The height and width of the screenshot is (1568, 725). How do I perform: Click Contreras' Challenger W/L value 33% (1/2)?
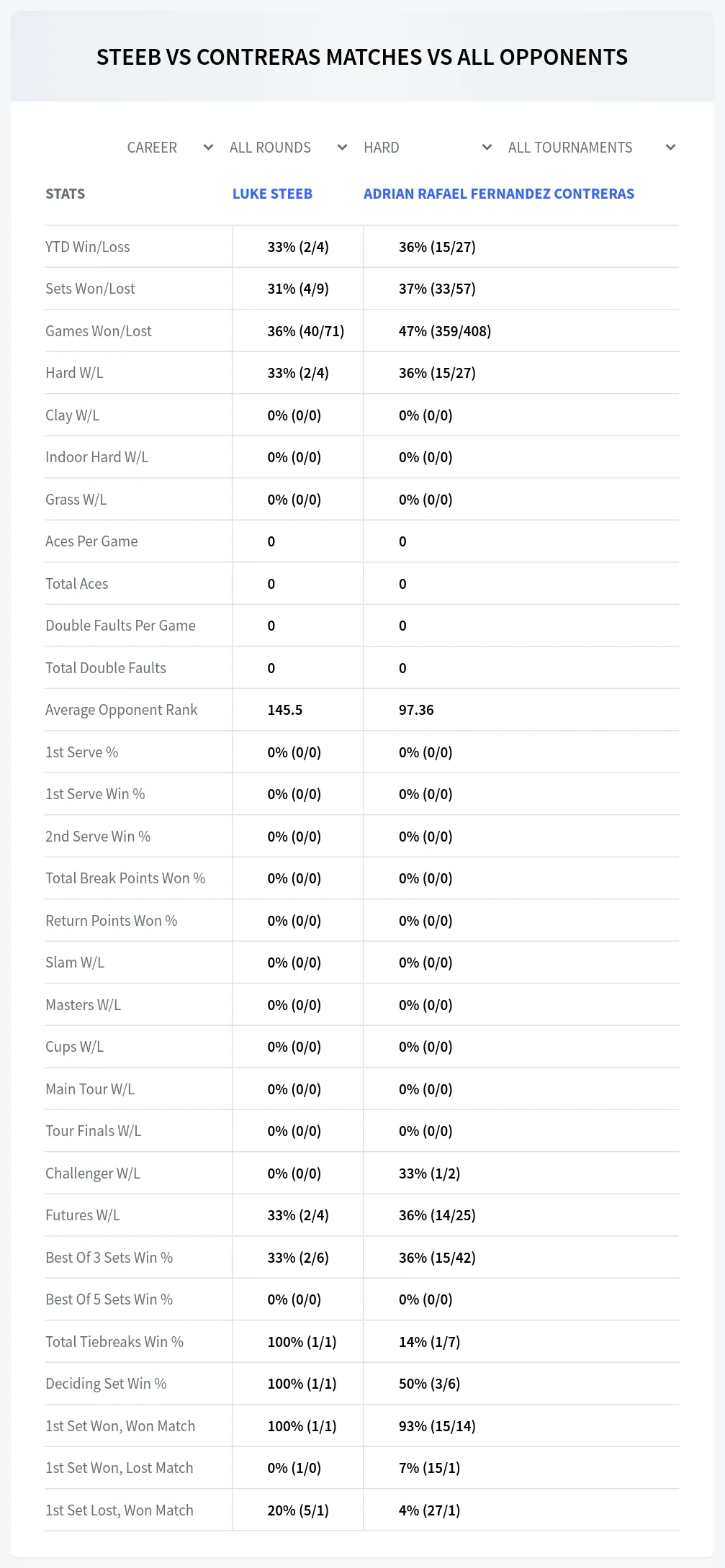coord(429,1173)
